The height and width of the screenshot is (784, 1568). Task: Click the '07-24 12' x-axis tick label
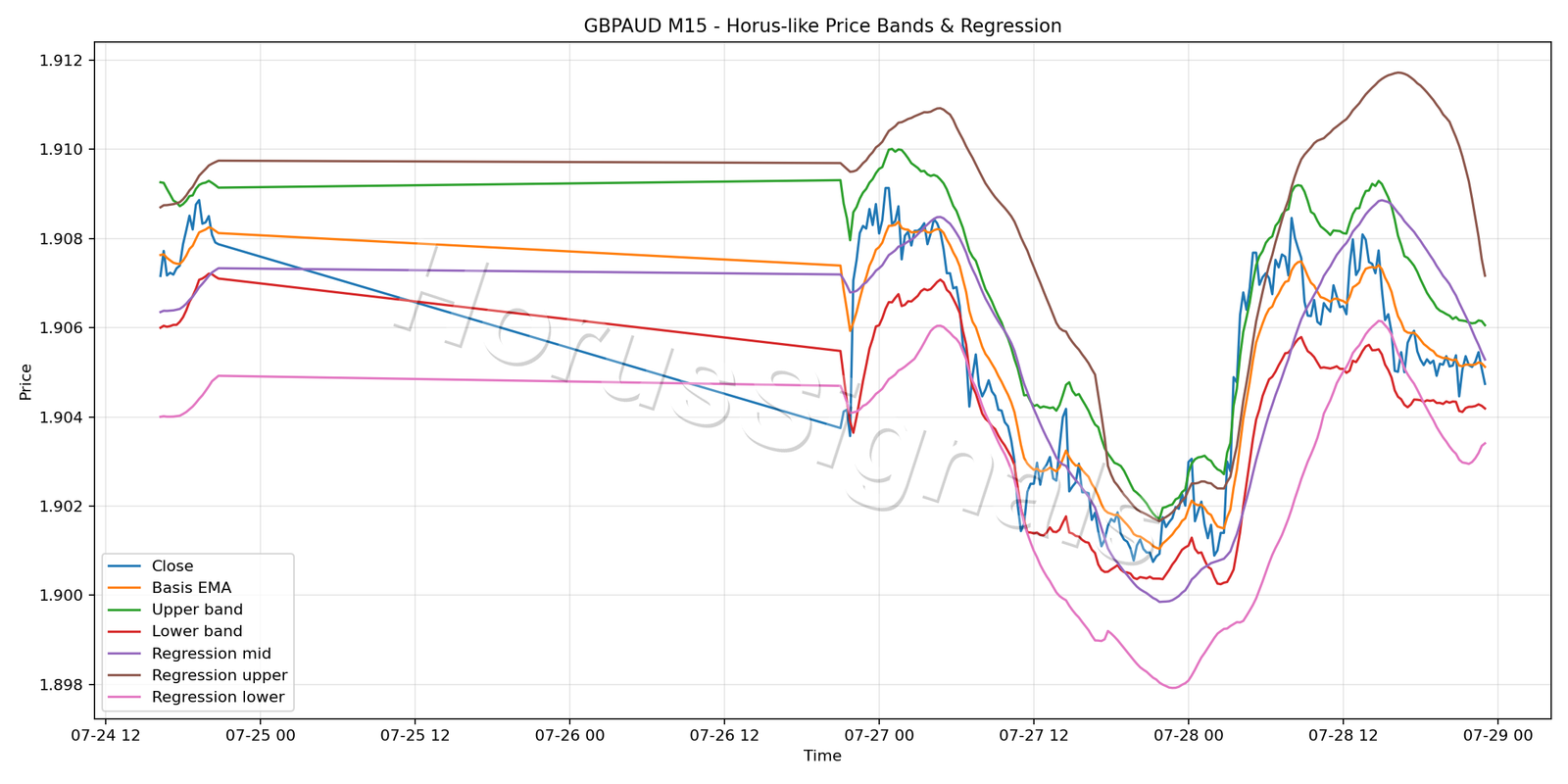tap(106, 736)
